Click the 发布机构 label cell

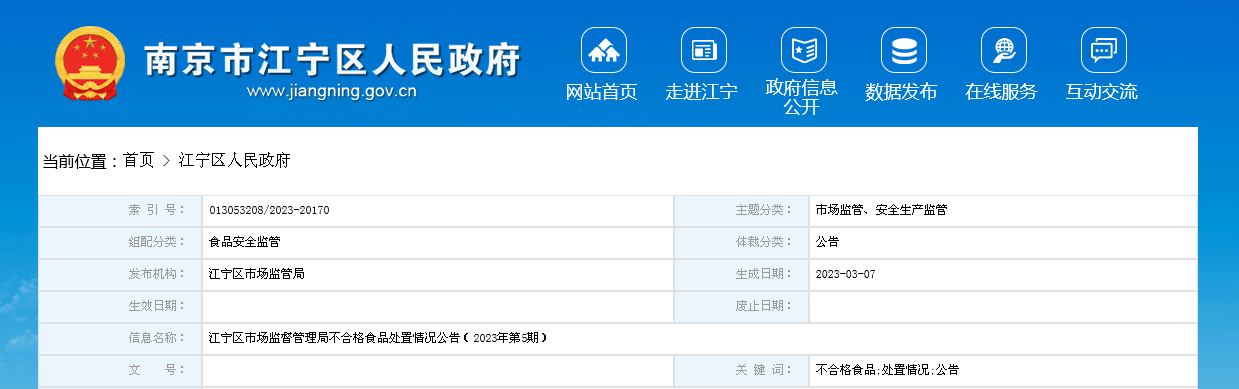(120, 274)
